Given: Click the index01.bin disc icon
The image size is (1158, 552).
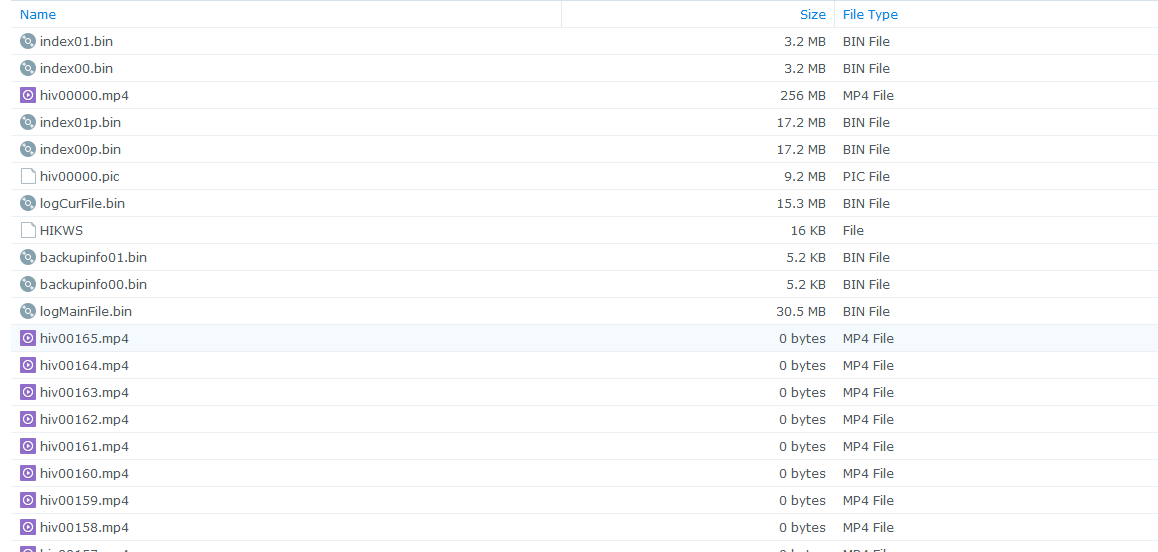Looking at the screenshot, I should [x=28, y=42].
